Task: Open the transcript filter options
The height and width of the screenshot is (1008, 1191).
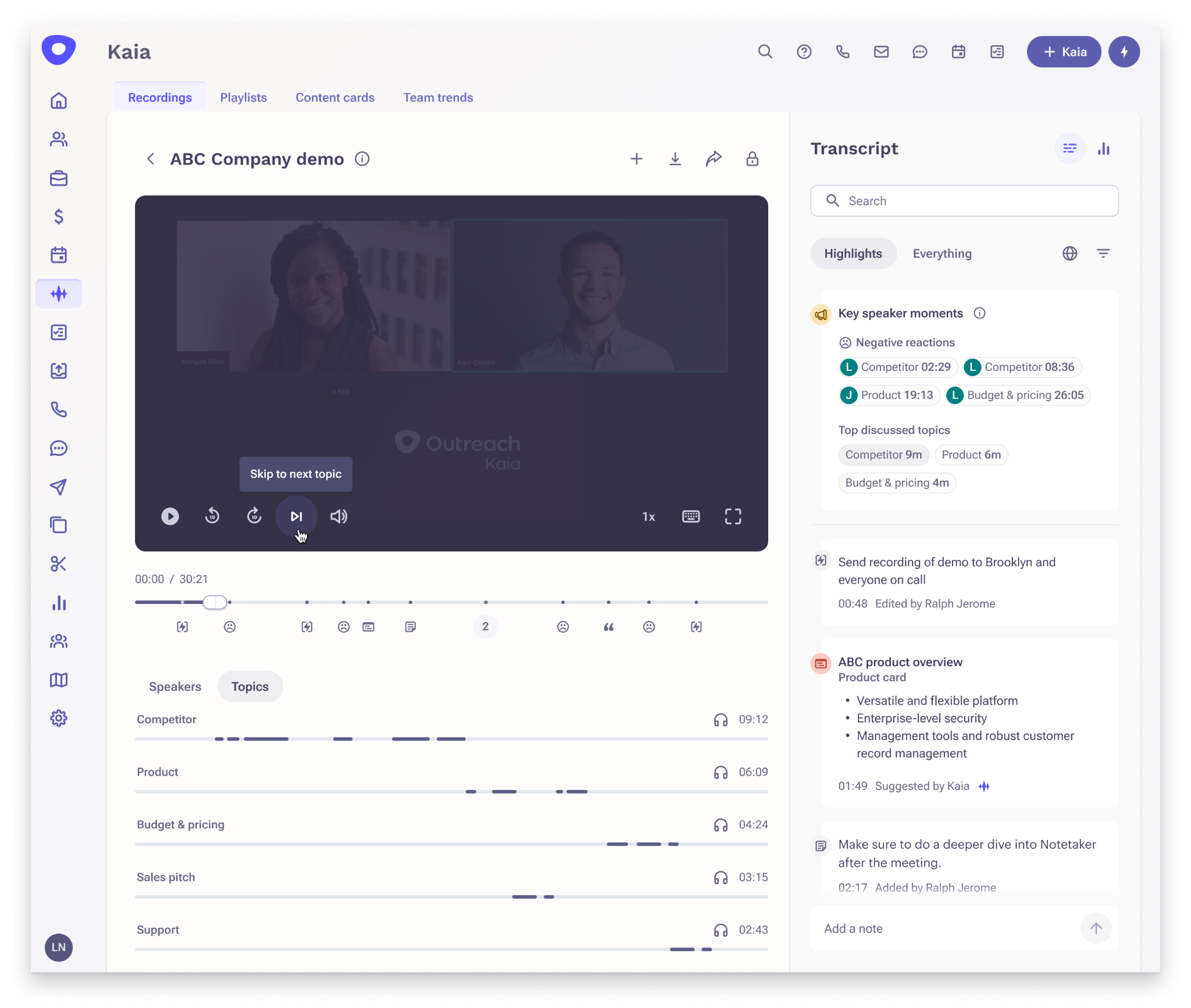Action: pos(1103,253)
